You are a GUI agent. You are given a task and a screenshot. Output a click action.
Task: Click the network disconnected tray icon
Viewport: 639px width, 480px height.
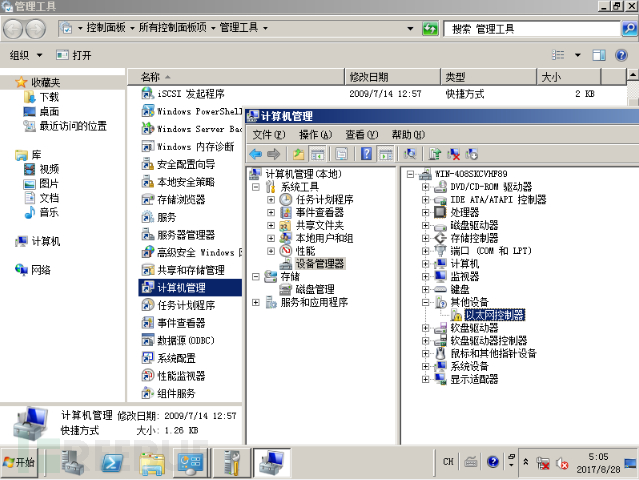542,463
